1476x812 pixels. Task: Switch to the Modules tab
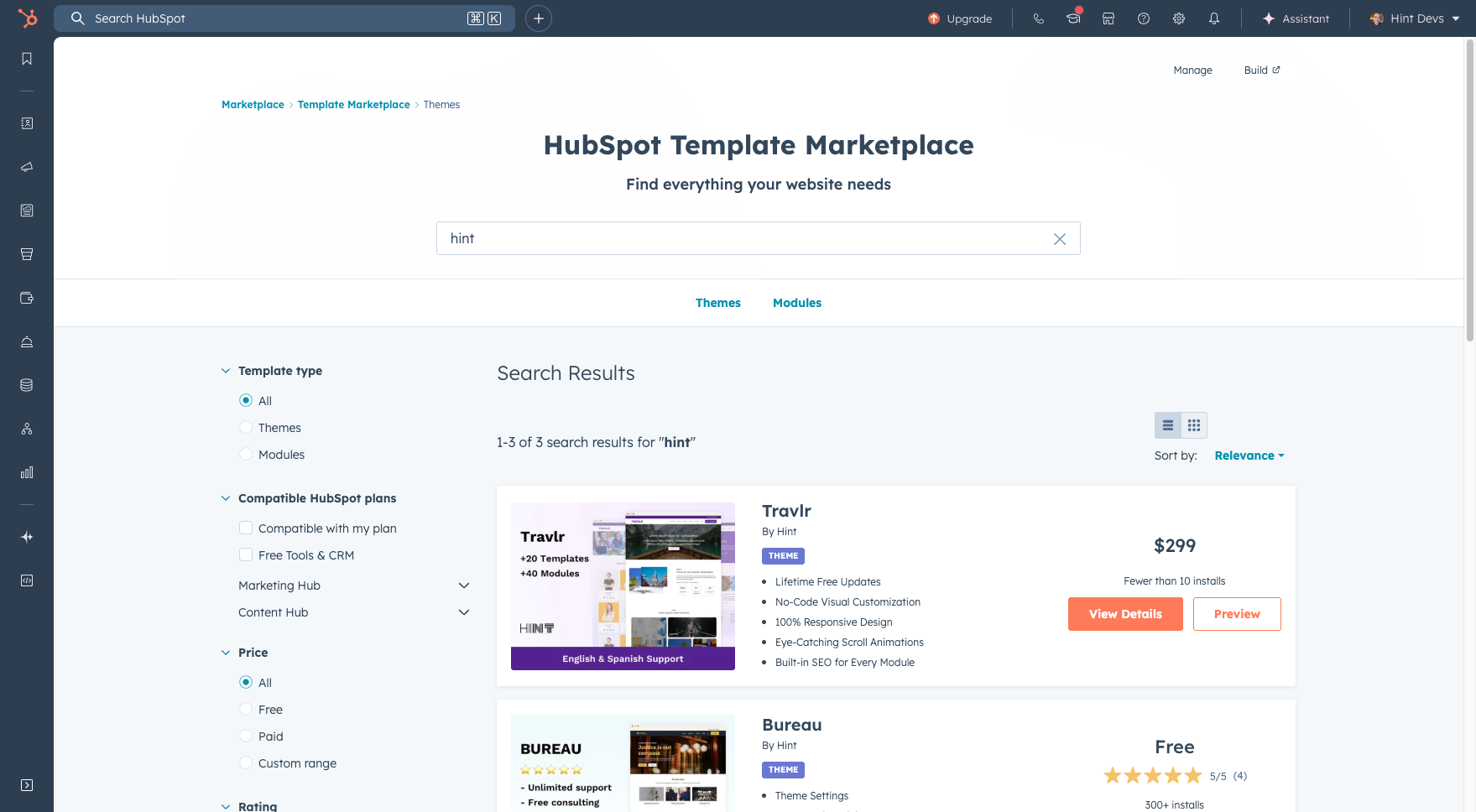pos(796,303)
